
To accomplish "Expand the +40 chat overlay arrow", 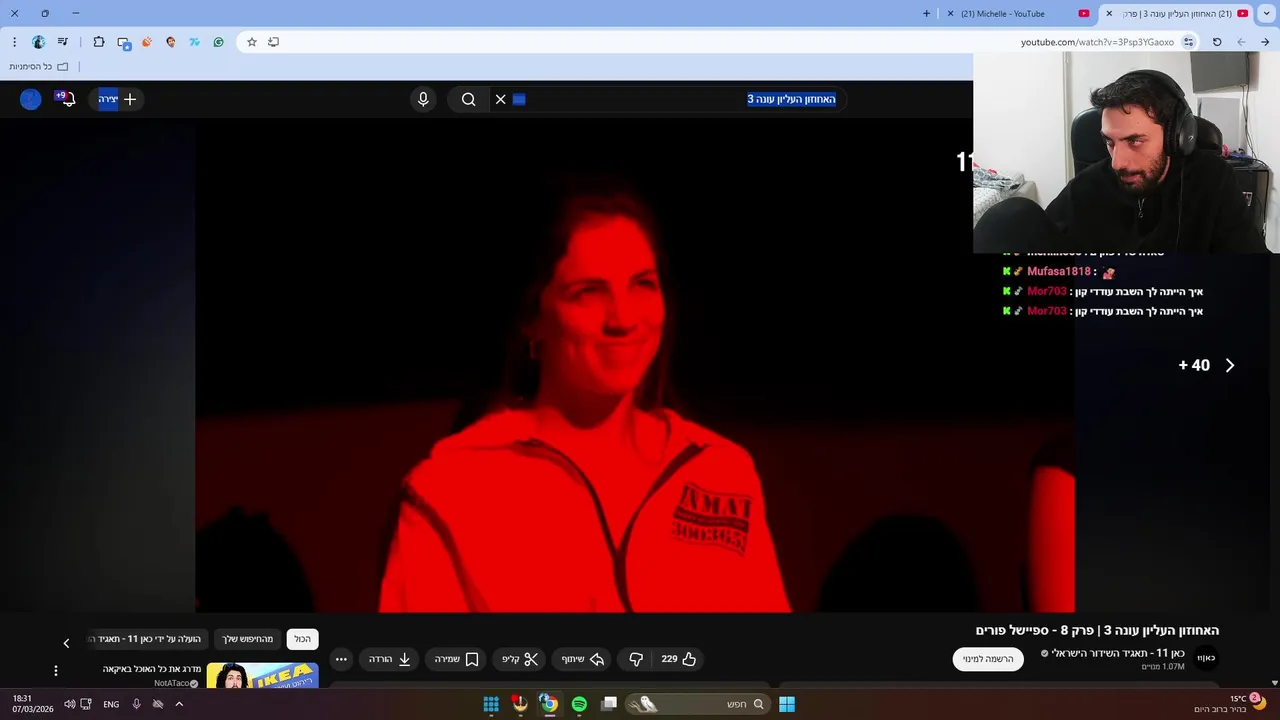I will click(x=1230, y=365).
